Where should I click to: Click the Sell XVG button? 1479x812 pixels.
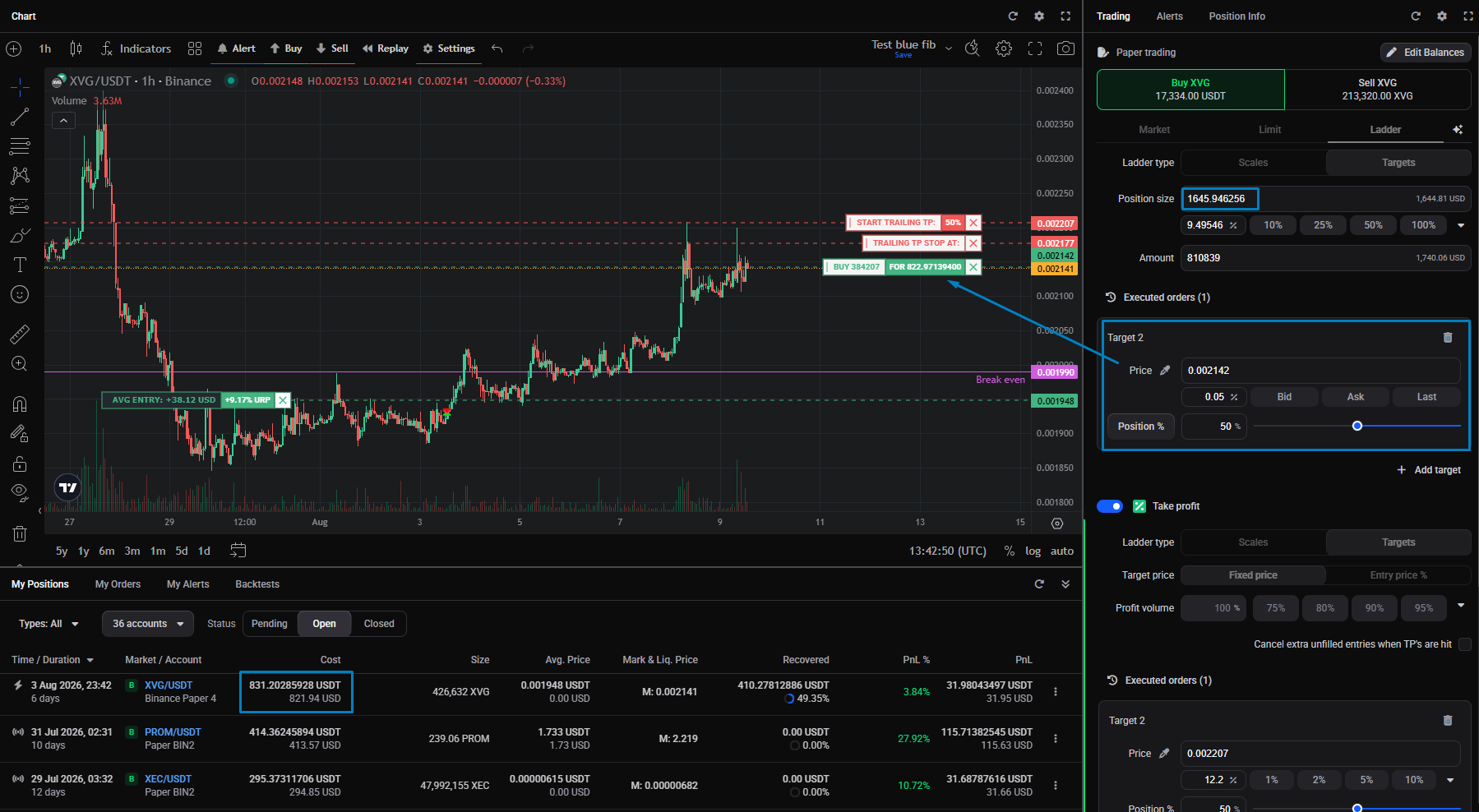tap(1378, 90)
